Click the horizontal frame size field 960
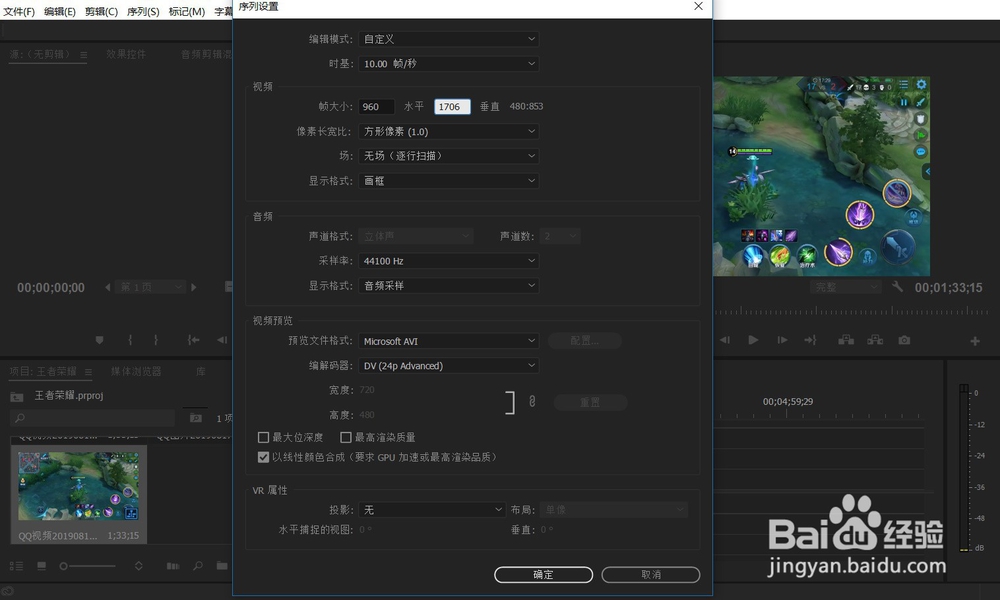This screenshot has height=600, width=1000. (x=376, y=107)
